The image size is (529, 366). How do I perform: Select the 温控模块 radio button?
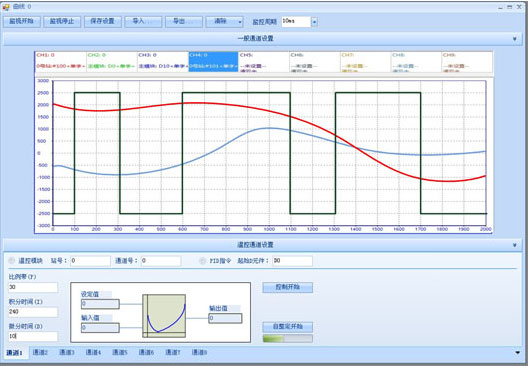coord(12,260)
